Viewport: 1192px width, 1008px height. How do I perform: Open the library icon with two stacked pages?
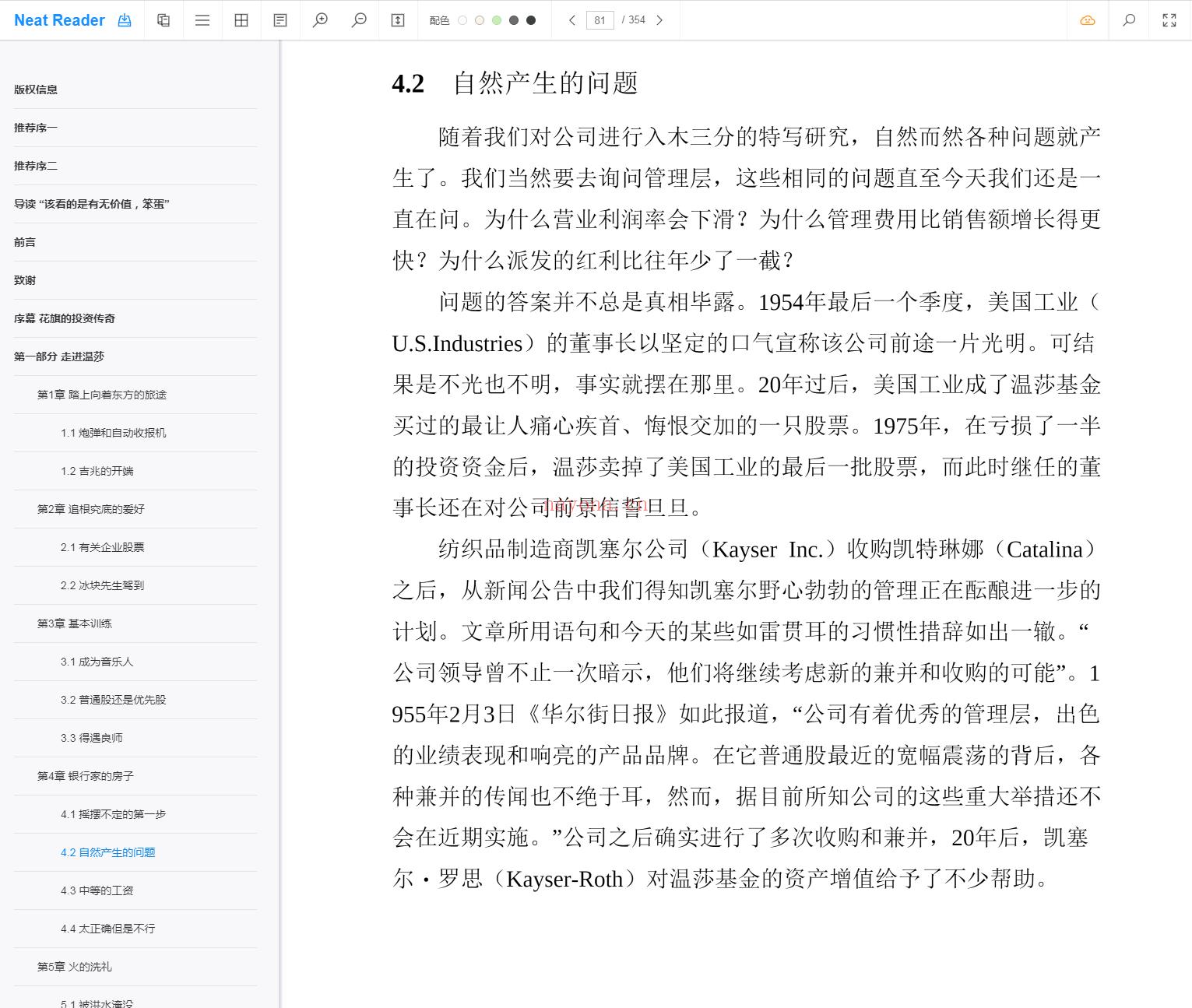(164, 20)
